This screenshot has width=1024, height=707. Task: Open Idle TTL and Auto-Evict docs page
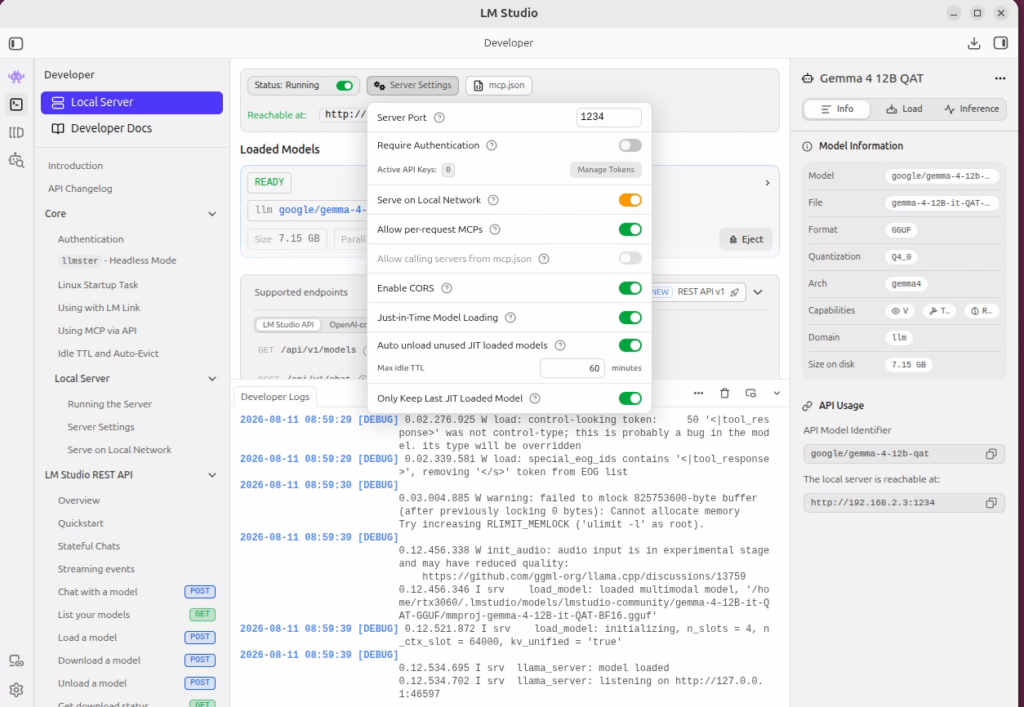coord(108,354)
